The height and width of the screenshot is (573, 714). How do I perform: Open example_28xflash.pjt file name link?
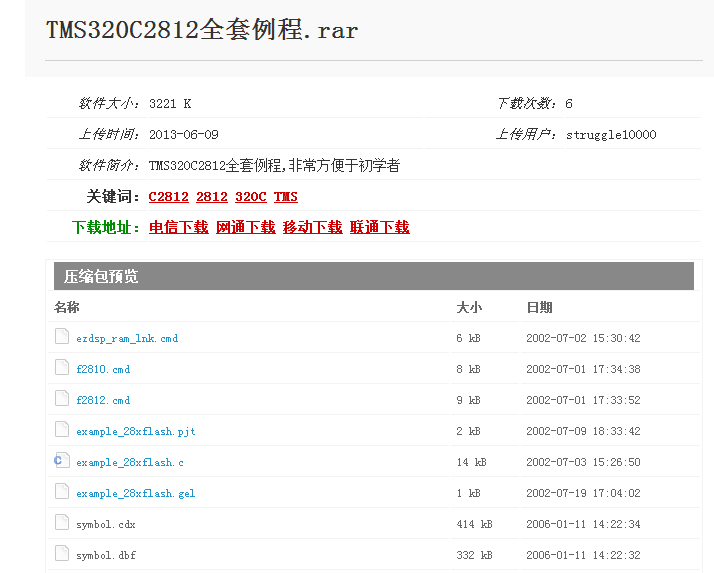tap(136, 432)
